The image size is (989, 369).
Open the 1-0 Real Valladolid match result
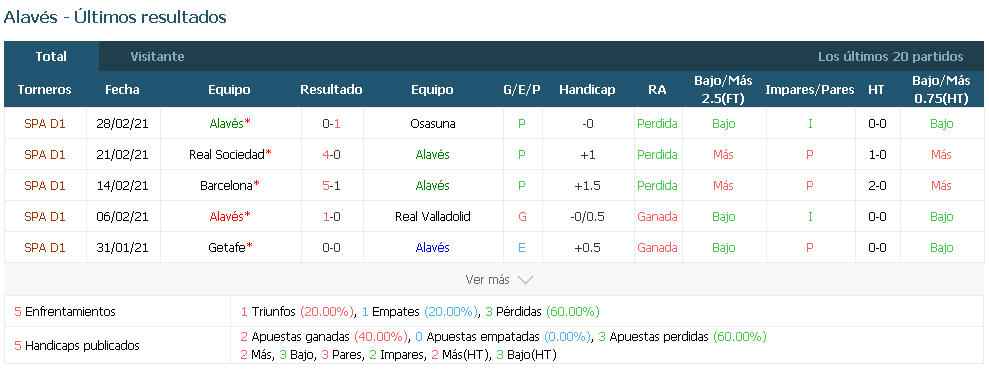(331, 217)
